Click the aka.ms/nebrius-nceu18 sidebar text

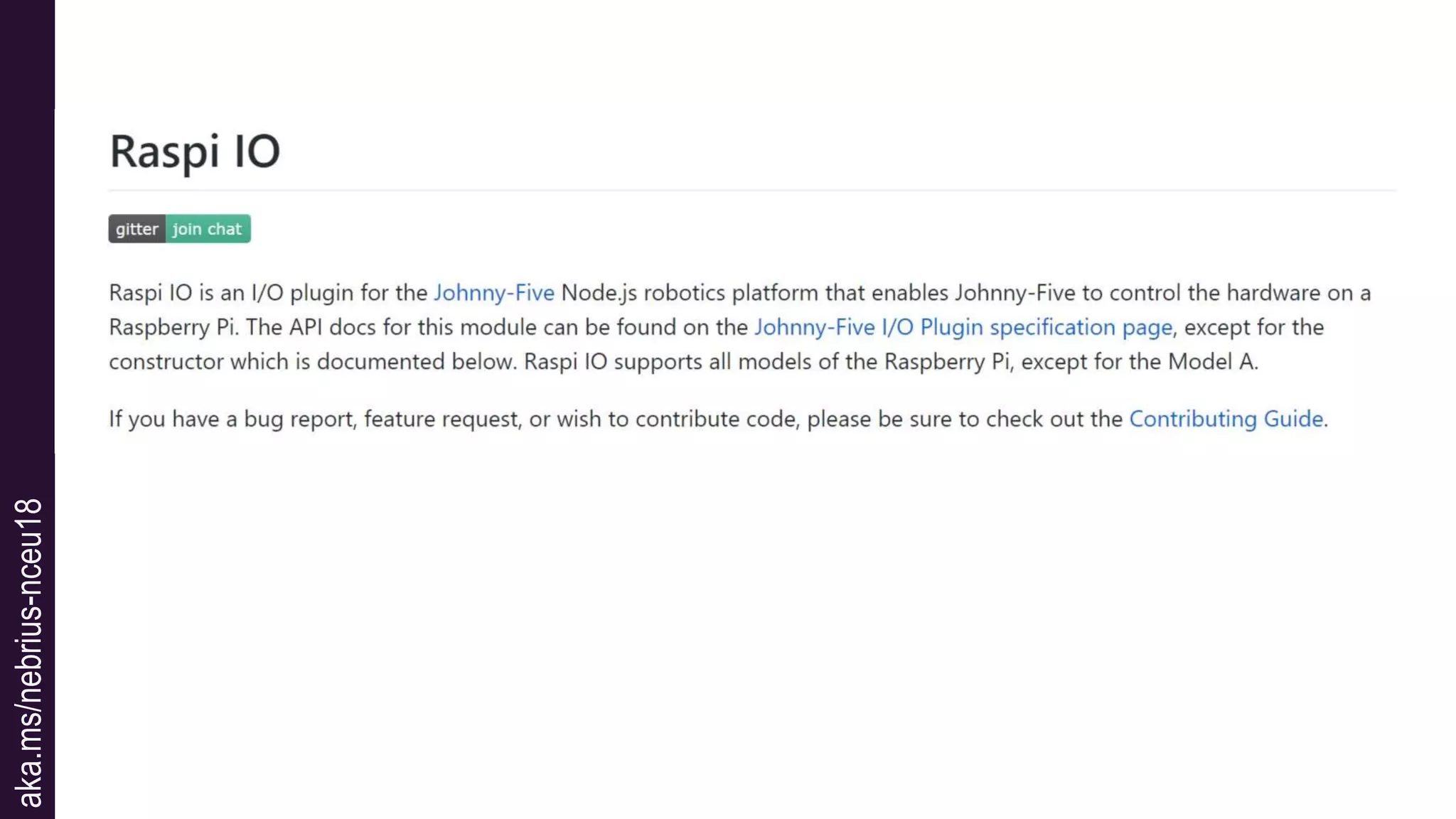(28, 653)
